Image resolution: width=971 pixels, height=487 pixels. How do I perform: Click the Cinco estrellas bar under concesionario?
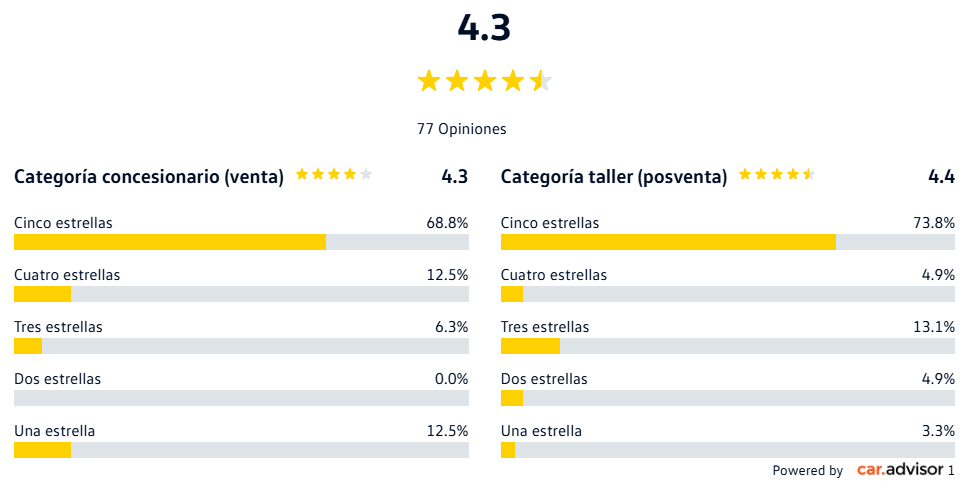coord(241,242)
